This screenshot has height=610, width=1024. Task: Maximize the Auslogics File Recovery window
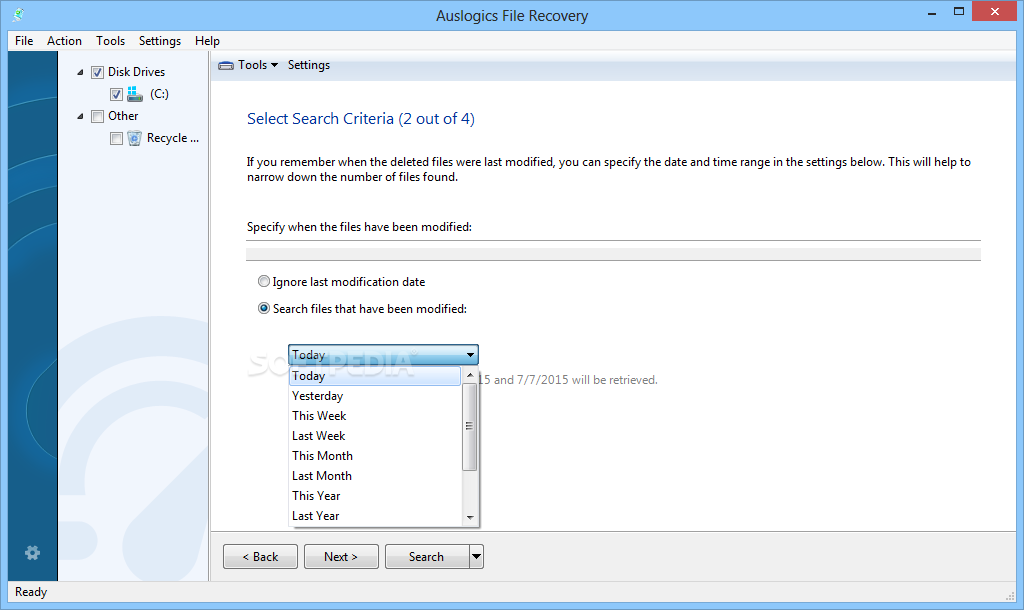coord(959,11)
